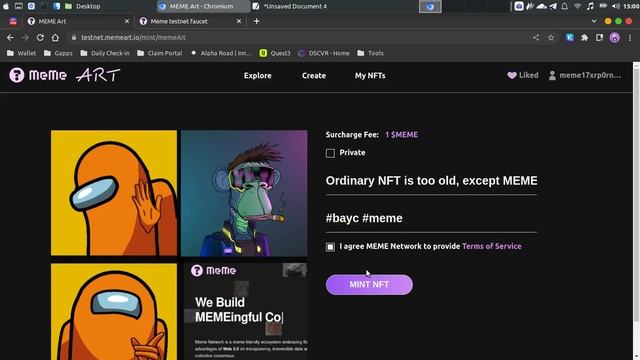The image size is (640, 360).
Task: Open the Wallet bookmarks folder
Action: click(22, 53)
